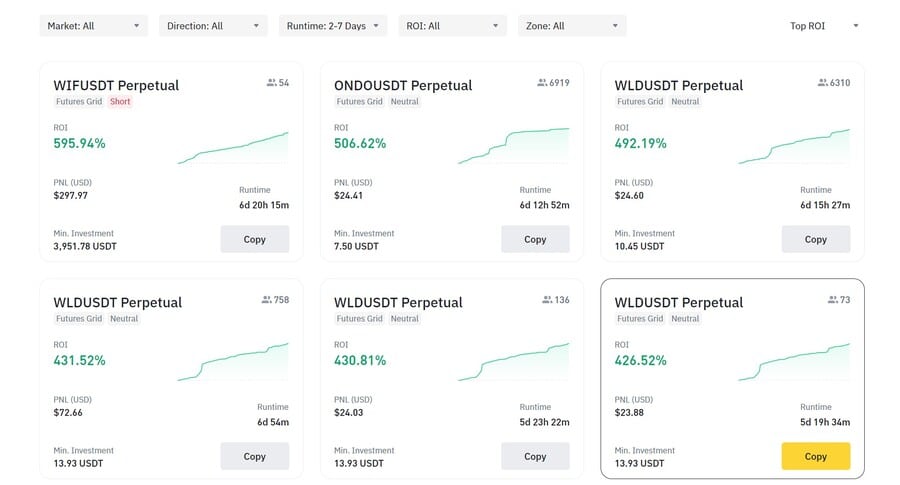The image size is (900, 485).
Task: Click the copiers icon showing 758
Action: pos(266,299)
